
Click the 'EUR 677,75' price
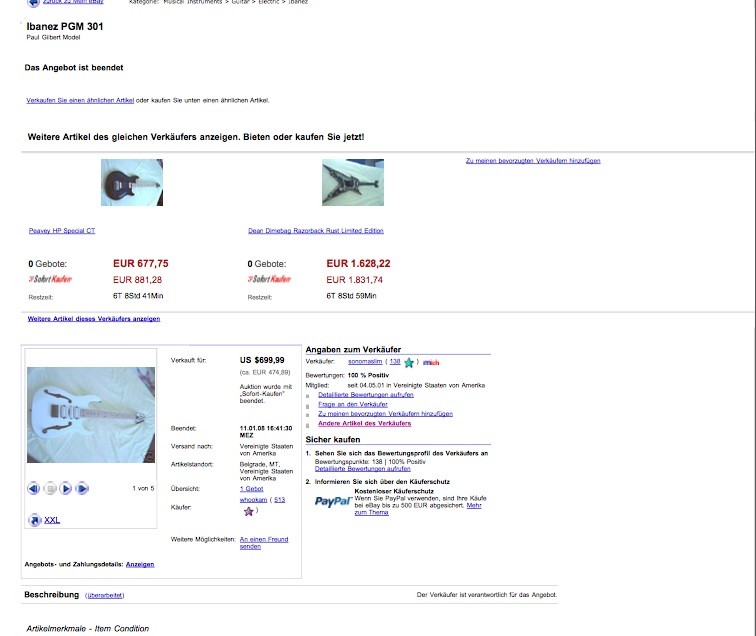141,263
